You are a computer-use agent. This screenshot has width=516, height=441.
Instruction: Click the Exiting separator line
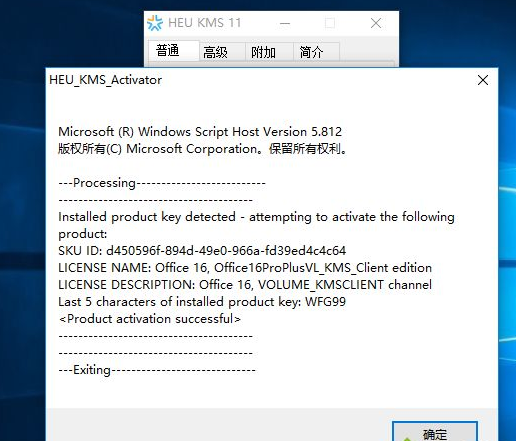pos(157,370)
